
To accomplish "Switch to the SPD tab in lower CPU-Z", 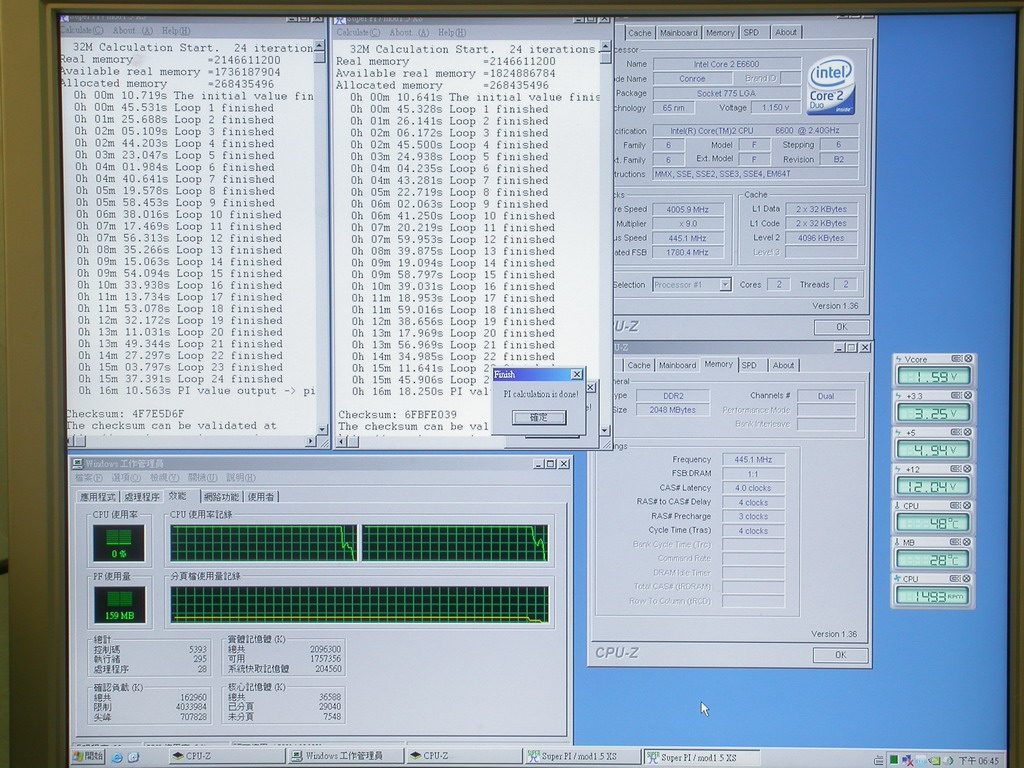I will click(x=749, y=365).
